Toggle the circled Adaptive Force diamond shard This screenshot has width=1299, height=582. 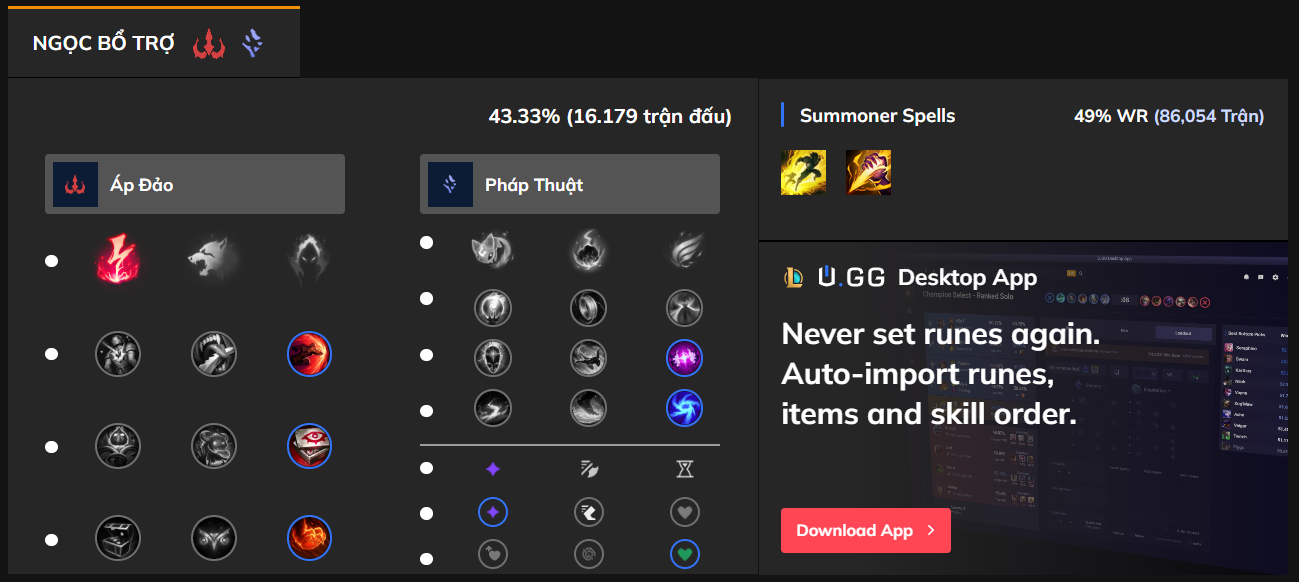[492, 513]
